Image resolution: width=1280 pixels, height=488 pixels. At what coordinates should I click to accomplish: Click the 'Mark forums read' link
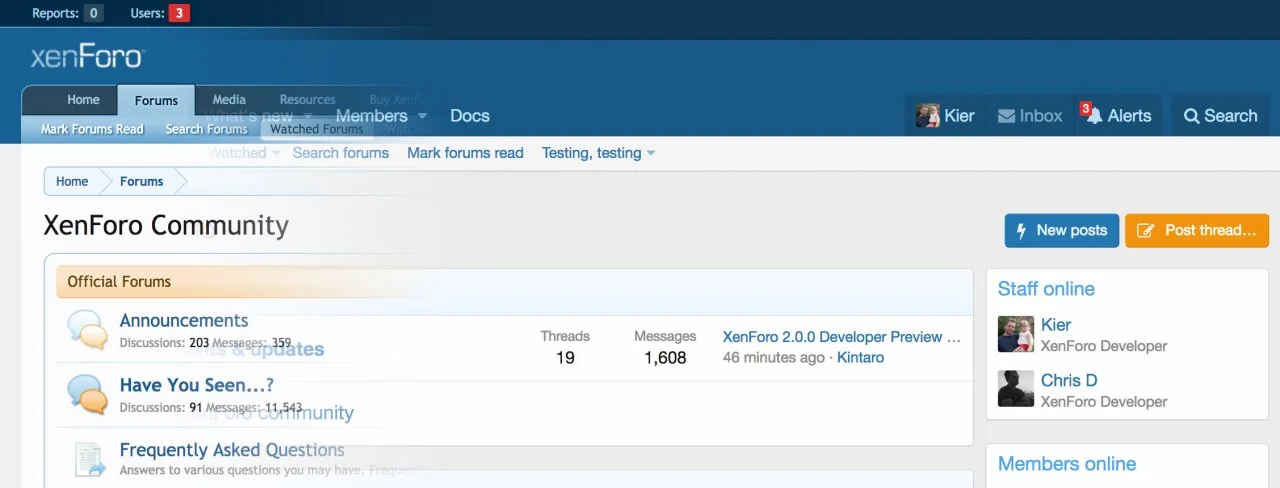[465, 153]
